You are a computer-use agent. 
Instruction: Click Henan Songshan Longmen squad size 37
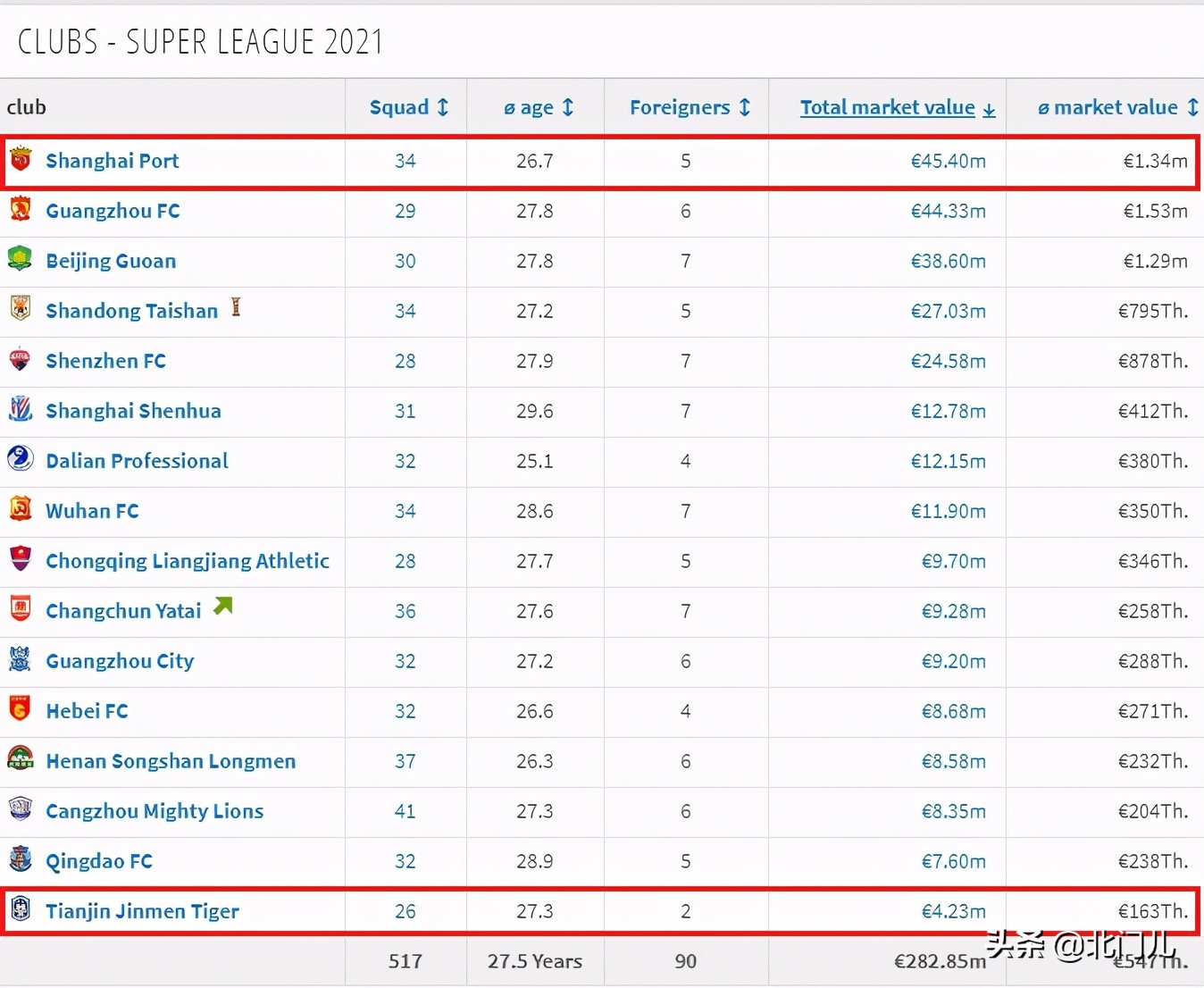click(x=406, y=761)
